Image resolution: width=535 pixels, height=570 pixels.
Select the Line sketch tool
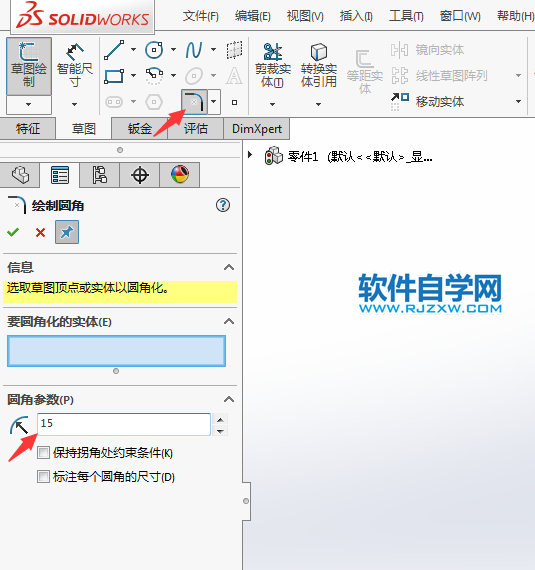[114, 50]
